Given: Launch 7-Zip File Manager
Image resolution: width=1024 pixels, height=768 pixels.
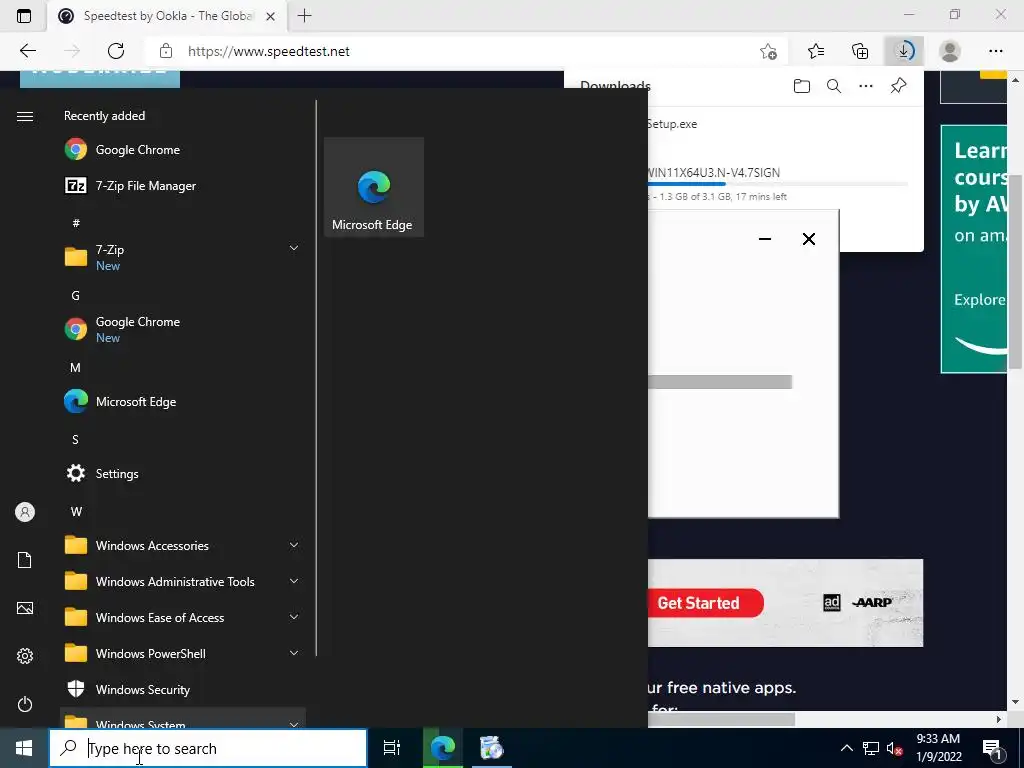Looking at the screenshot, I should (183, 185).
